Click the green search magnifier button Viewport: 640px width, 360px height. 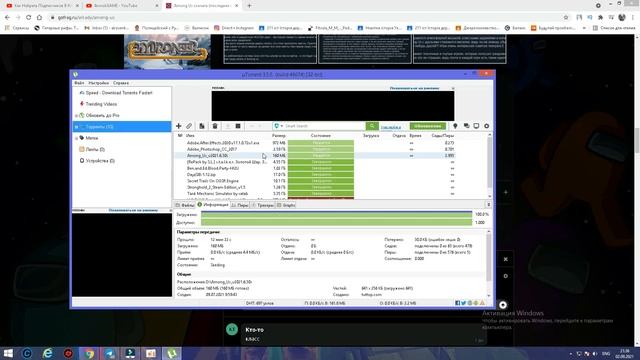pos(371,126)
